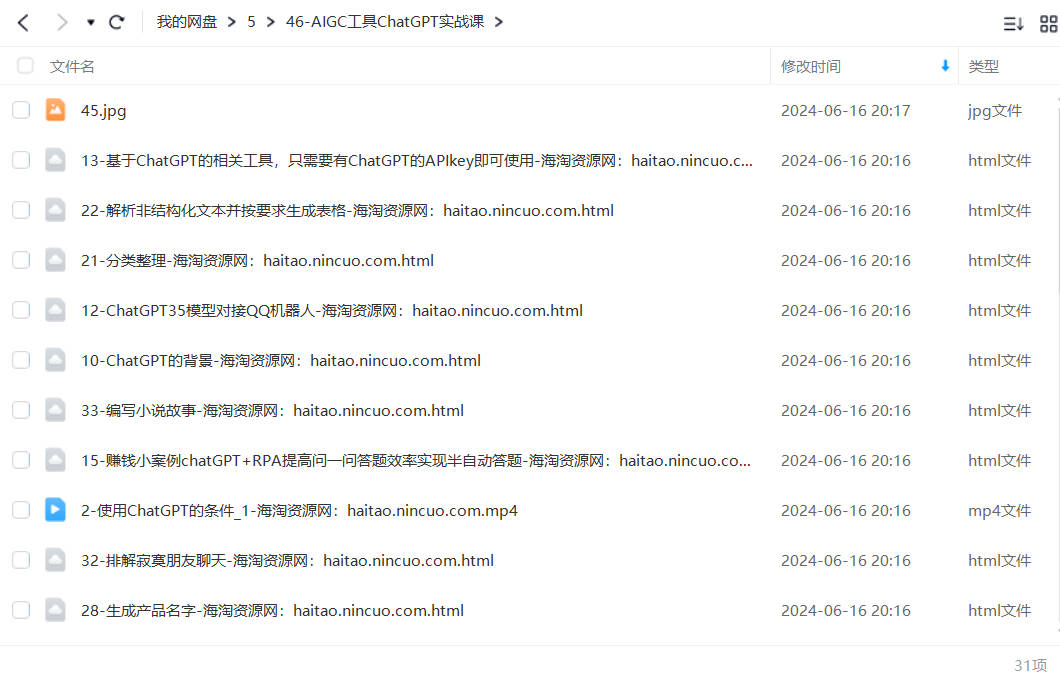Toggle the select-all checkbox beside 文件名
Screen dimensions: 1060x681
[25, 66]
